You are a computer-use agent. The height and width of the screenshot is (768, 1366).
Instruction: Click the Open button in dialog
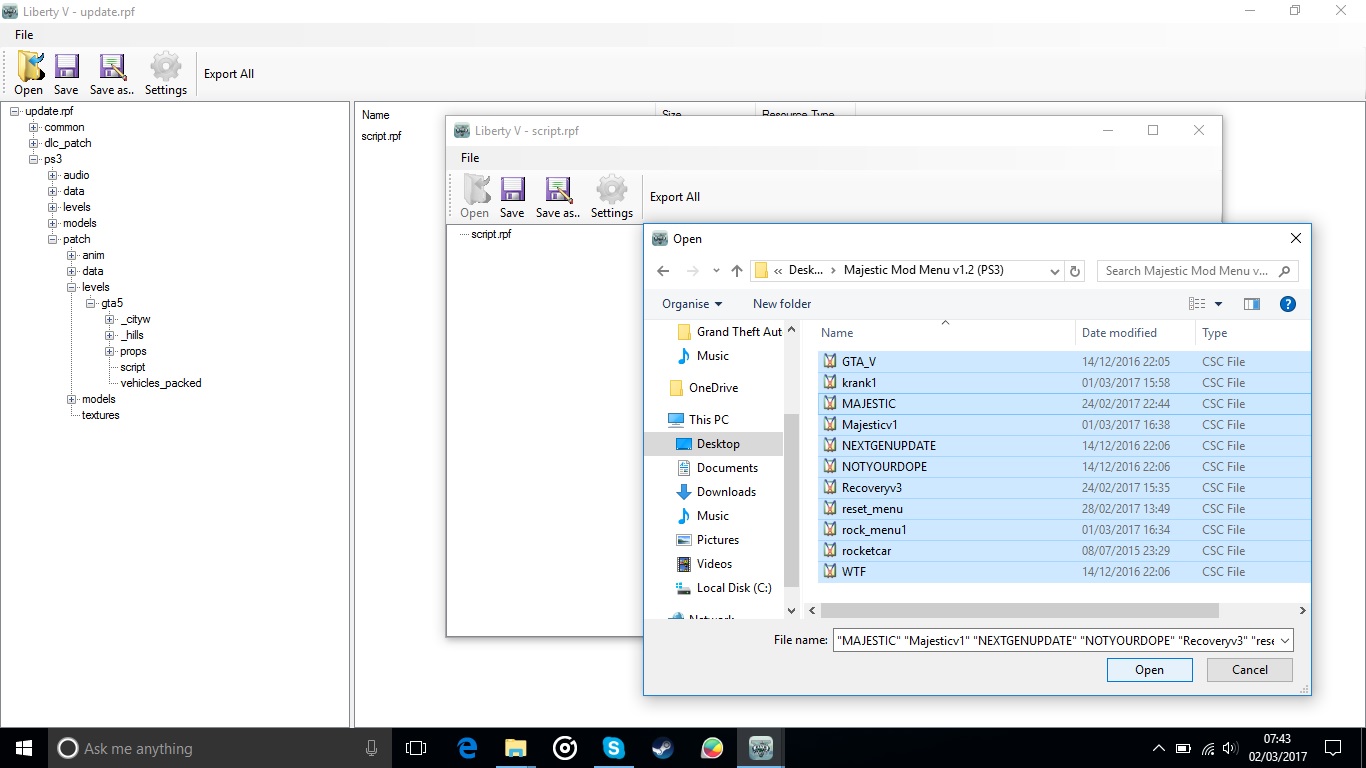pos(1149,670)
